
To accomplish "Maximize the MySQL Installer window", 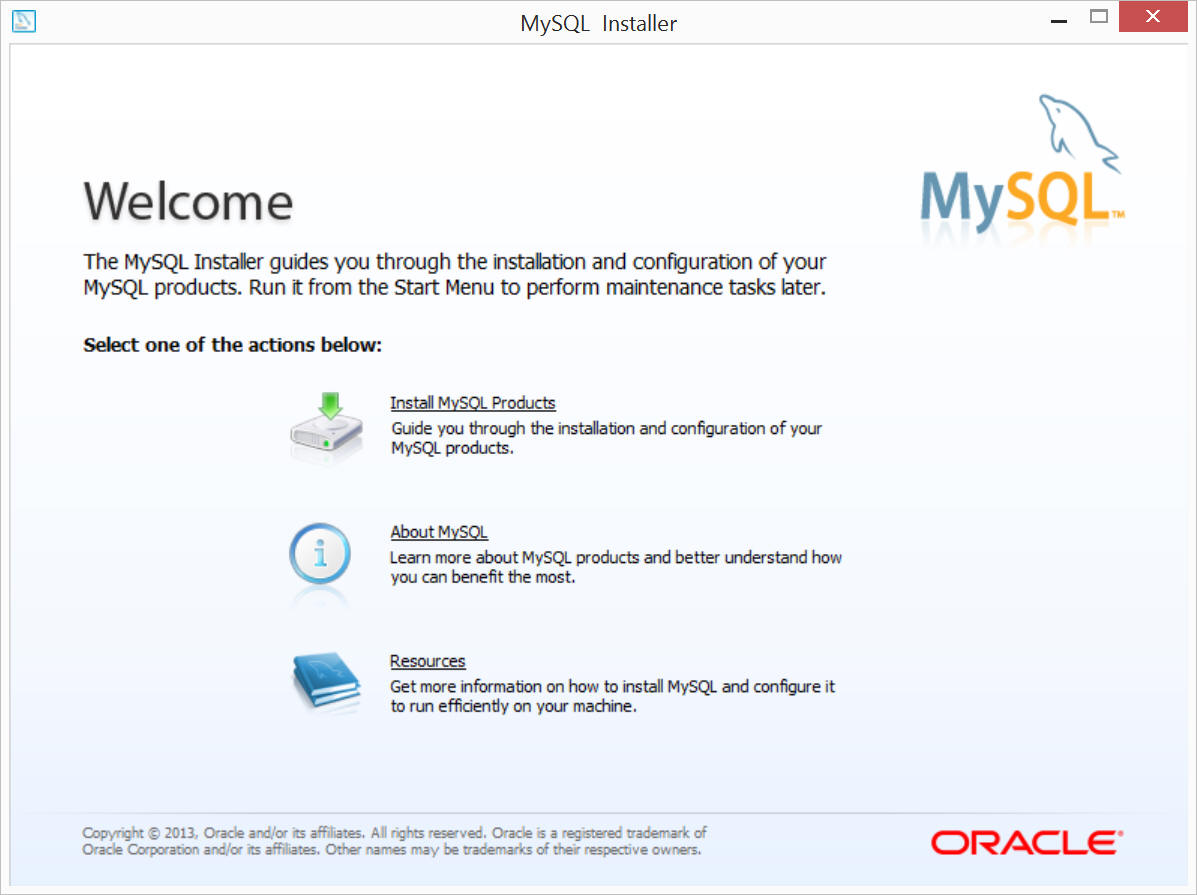I will [x=1099, y=17].
